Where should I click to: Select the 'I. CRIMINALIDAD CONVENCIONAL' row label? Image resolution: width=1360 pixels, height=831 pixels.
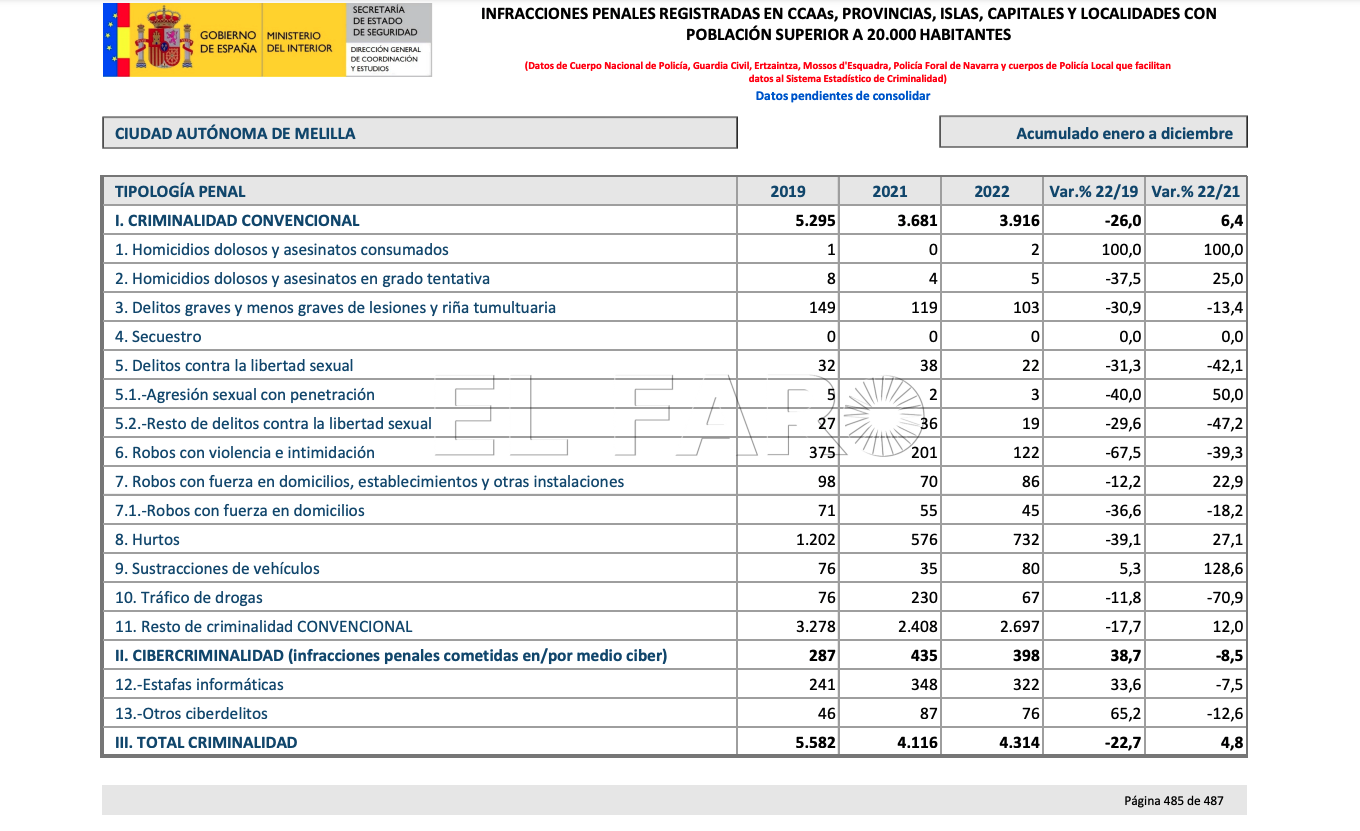[237, 221]
